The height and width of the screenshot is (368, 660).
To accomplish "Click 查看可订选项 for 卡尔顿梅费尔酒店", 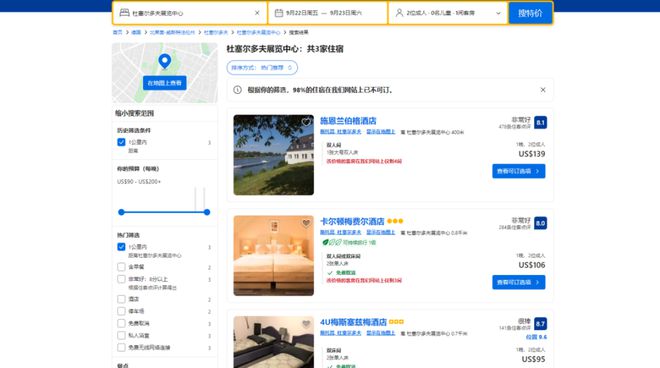I will coord(519,282).
